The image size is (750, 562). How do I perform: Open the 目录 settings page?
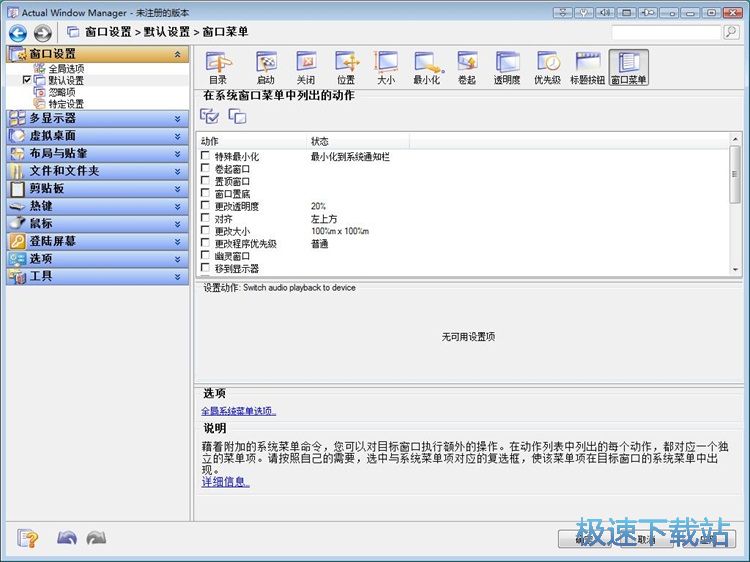click(x=218, y=68)
